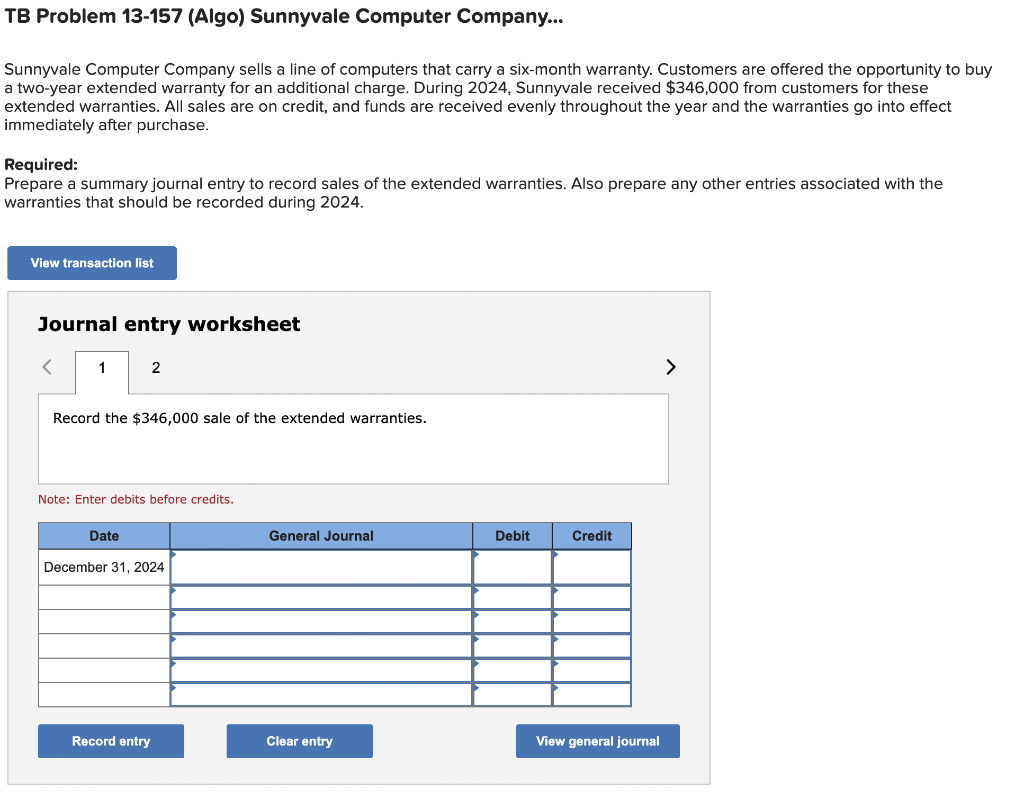Click first row Debit amount field
Viewport: 1024px width, 808px height.
pyautogui.click(x=513, y=567)
